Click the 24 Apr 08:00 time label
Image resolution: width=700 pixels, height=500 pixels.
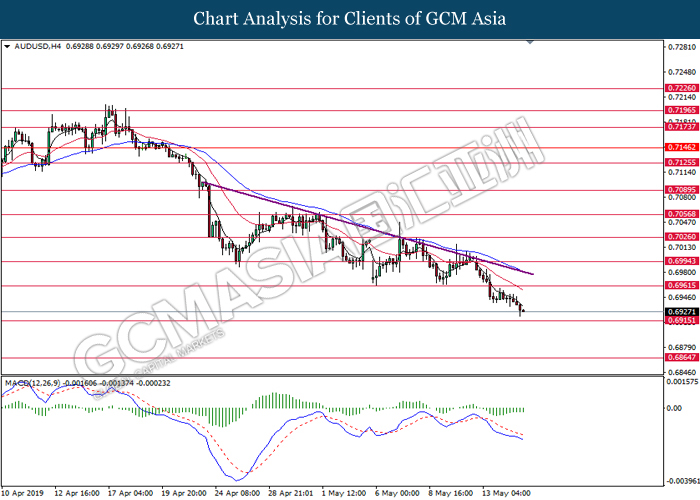pos(238,493)
